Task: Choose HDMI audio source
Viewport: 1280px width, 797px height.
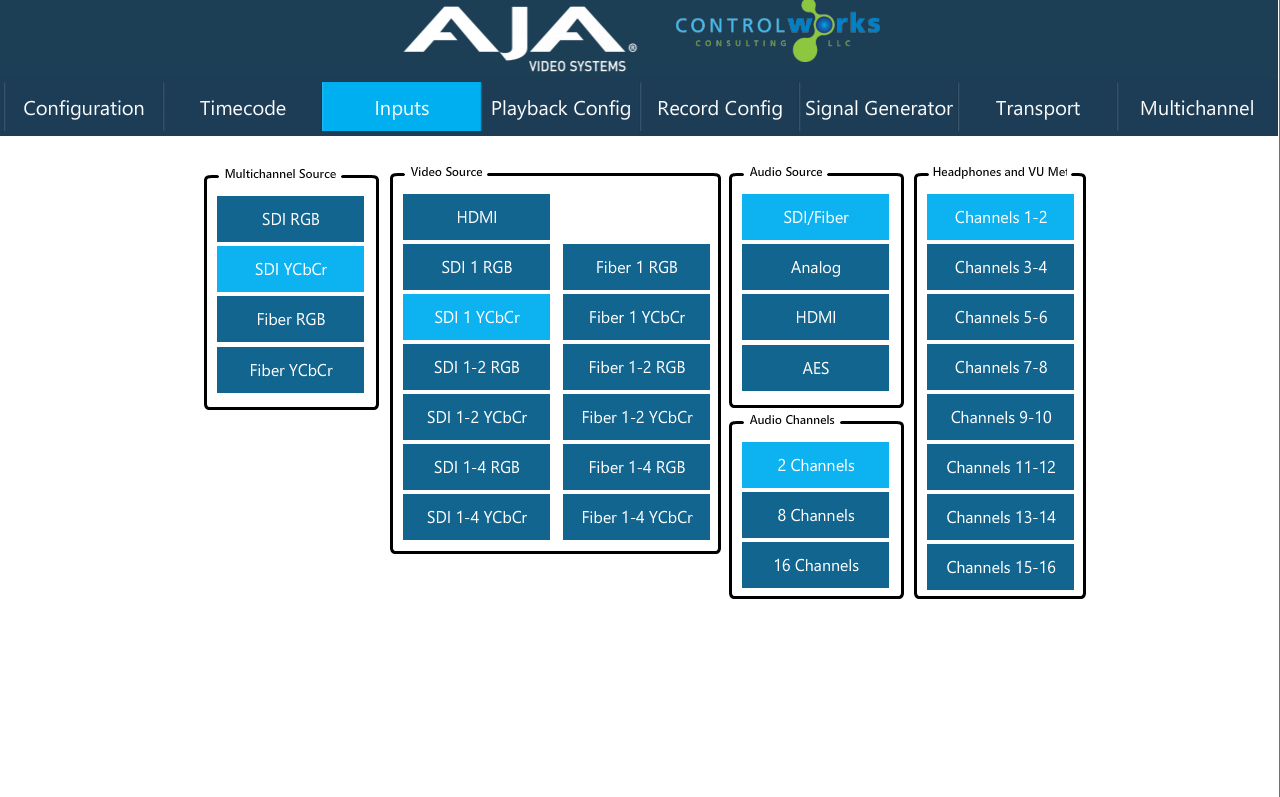Action: pos(815,317)
